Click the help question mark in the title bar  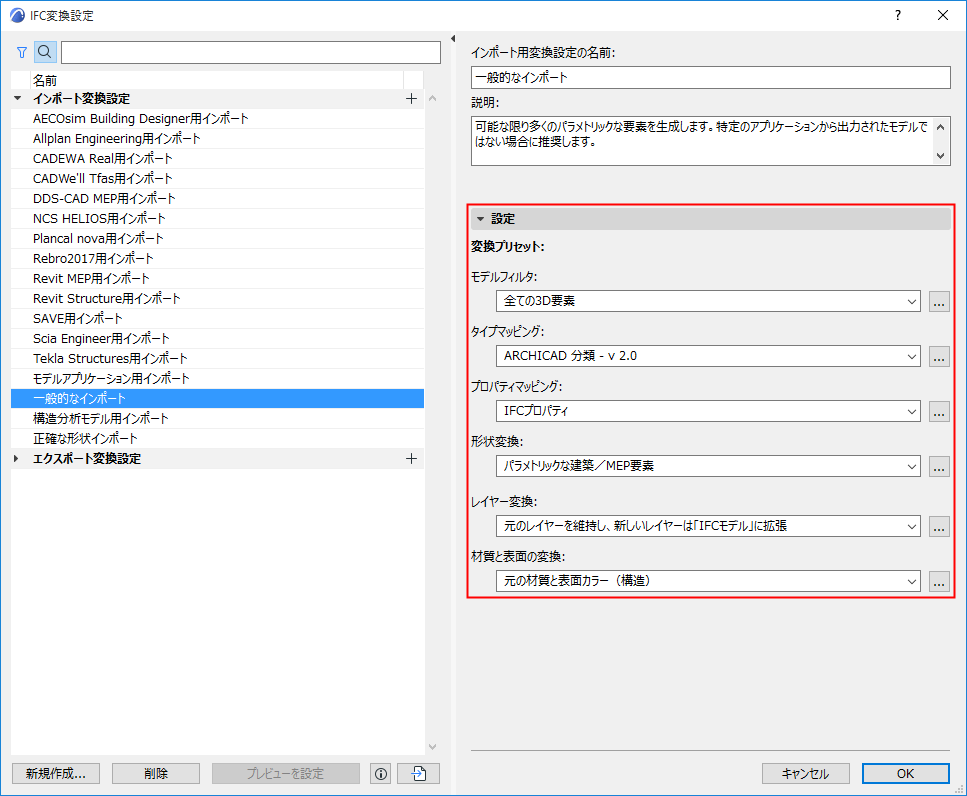(897, 15)
